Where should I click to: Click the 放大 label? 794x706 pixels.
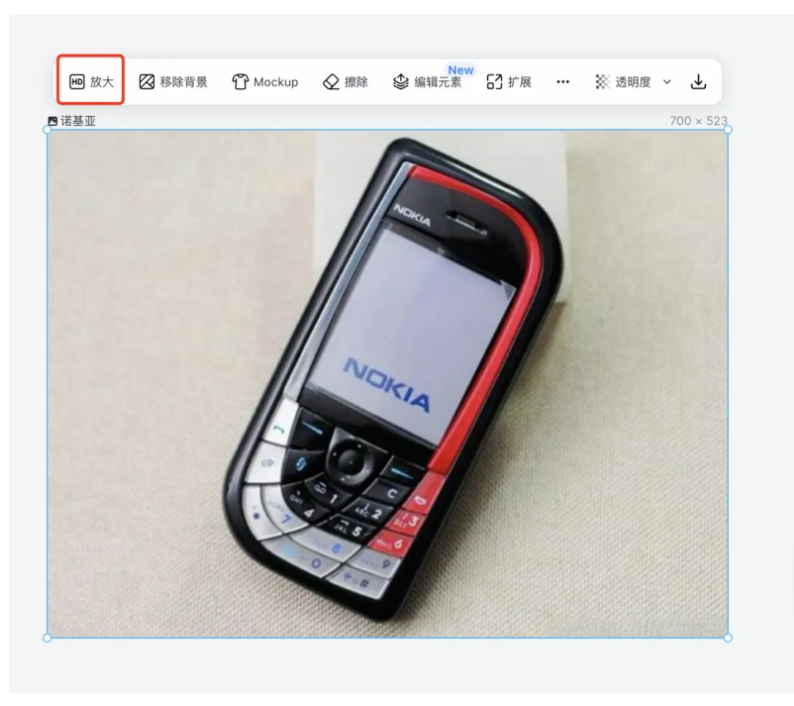pos(102,82)
